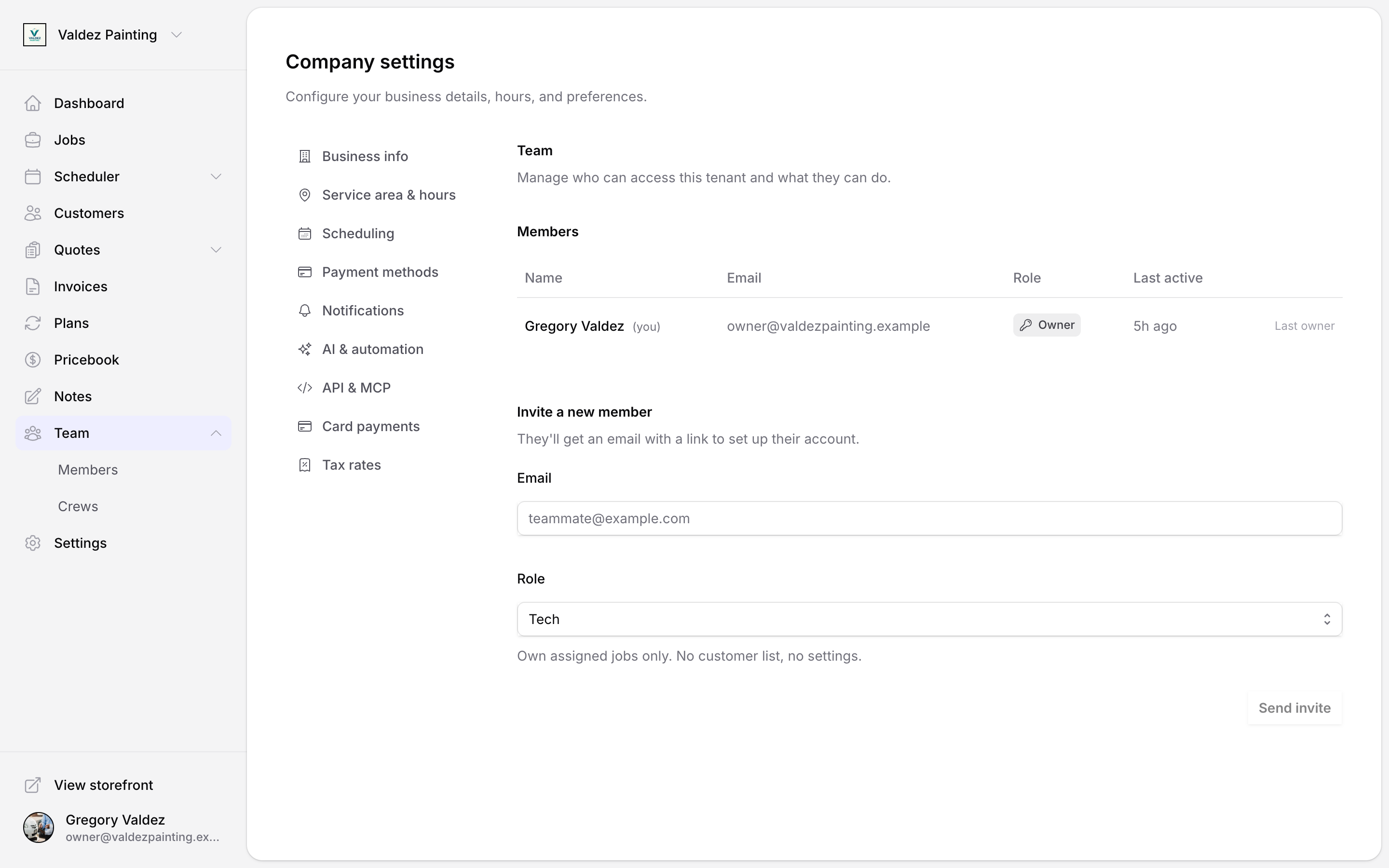Click the Settings gear icon

33,543
